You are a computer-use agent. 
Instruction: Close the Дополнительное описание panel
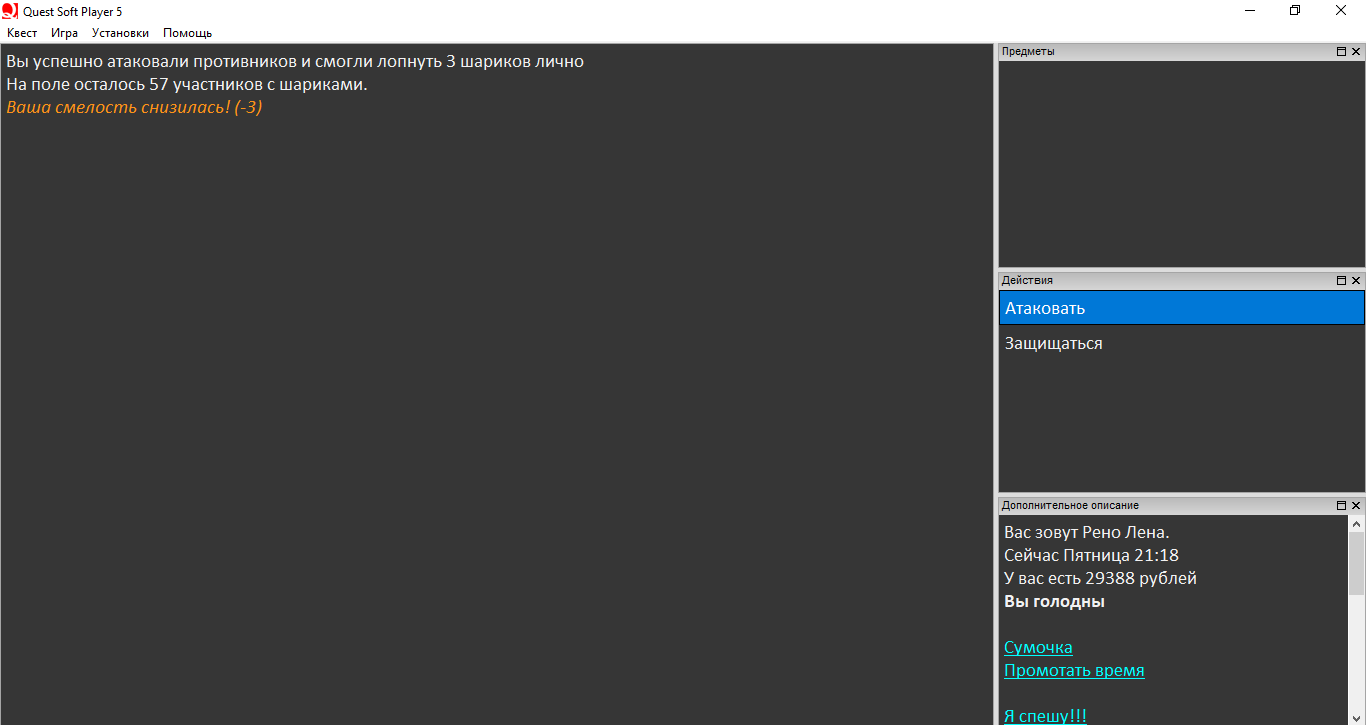pyautogui.click(x=1356, y=506)
